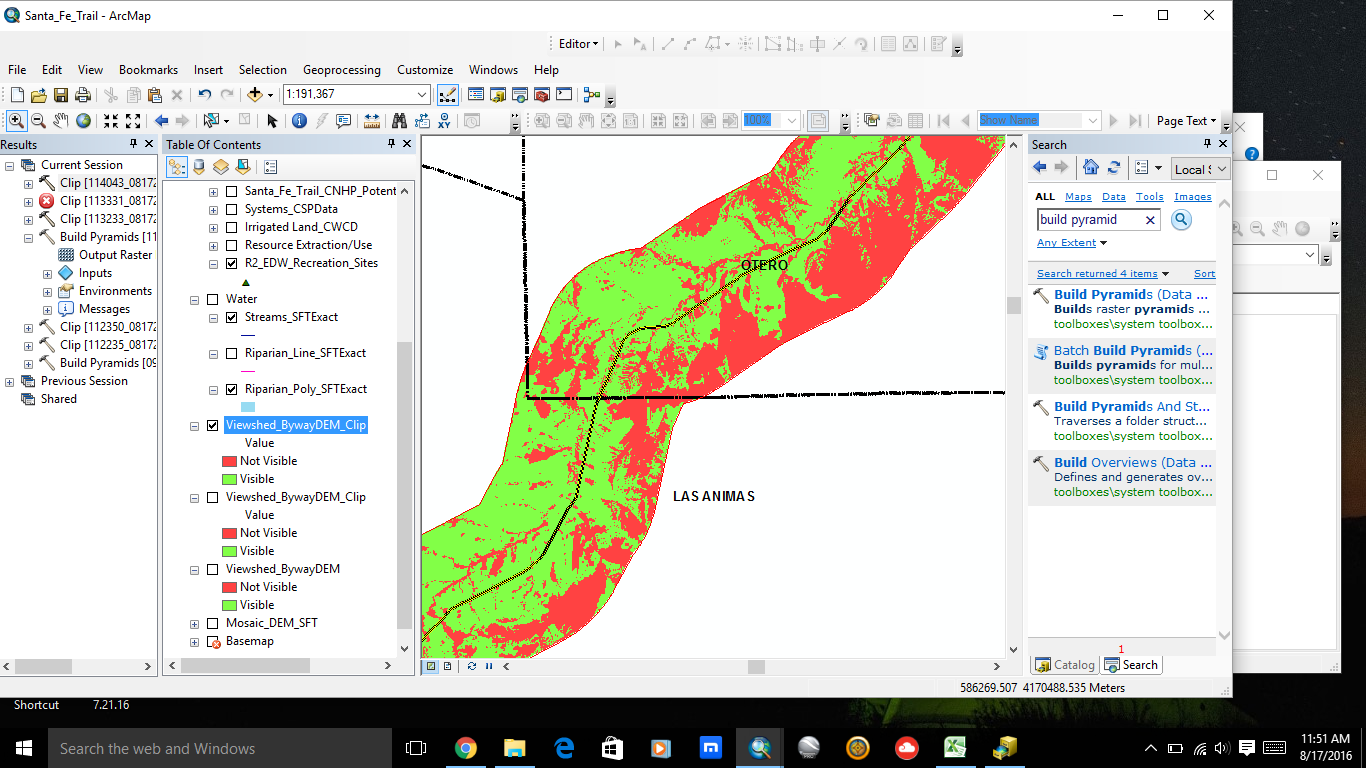Select the Pan hand tool
The height and width of the screenshot is (768, 1366).
point(60,121)
